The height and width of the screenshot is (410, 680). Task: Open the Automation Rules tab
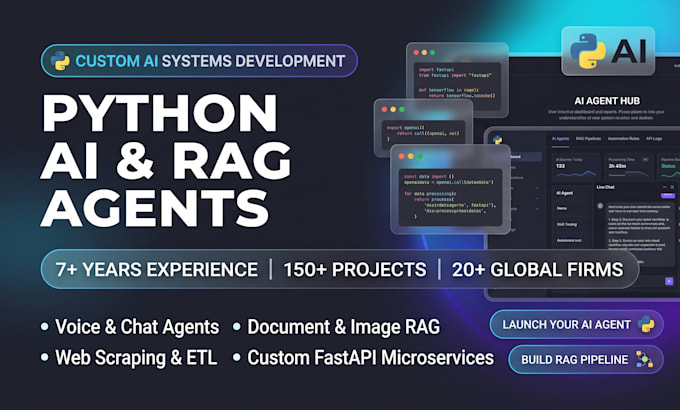[624, 139]
